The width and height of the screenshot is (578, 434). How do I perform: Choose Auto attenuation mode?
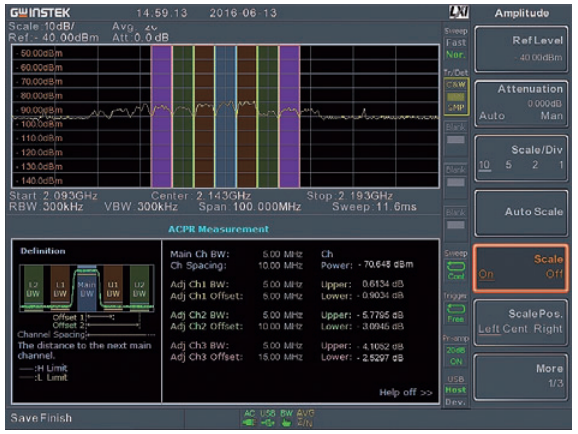click(x=492, y=116)
